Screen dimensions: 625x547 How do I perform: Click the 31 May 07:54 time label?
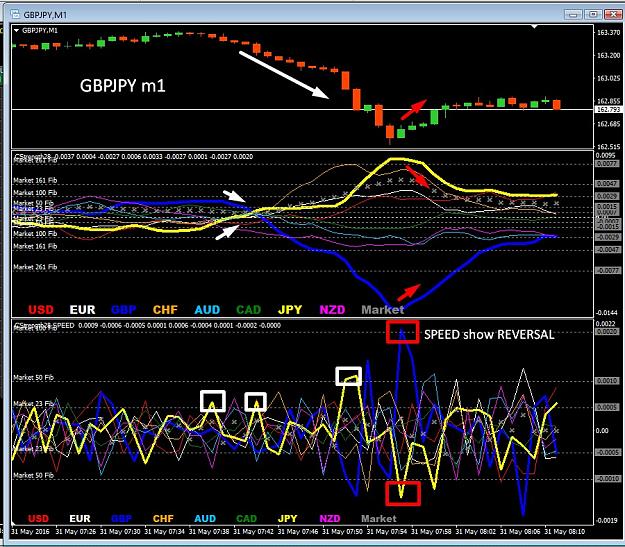(x=387, y=531)
